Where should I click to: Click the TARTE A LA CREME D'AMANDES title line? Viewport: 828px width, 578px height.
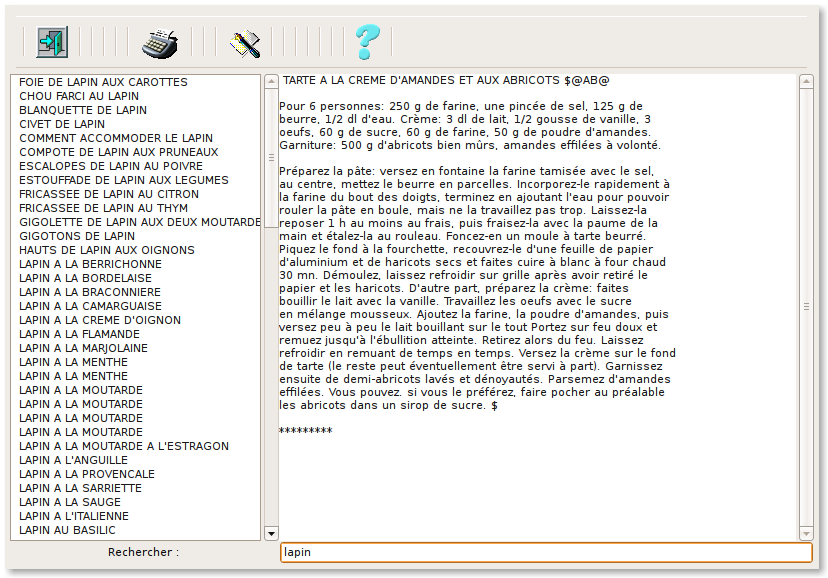pos(446,80)
